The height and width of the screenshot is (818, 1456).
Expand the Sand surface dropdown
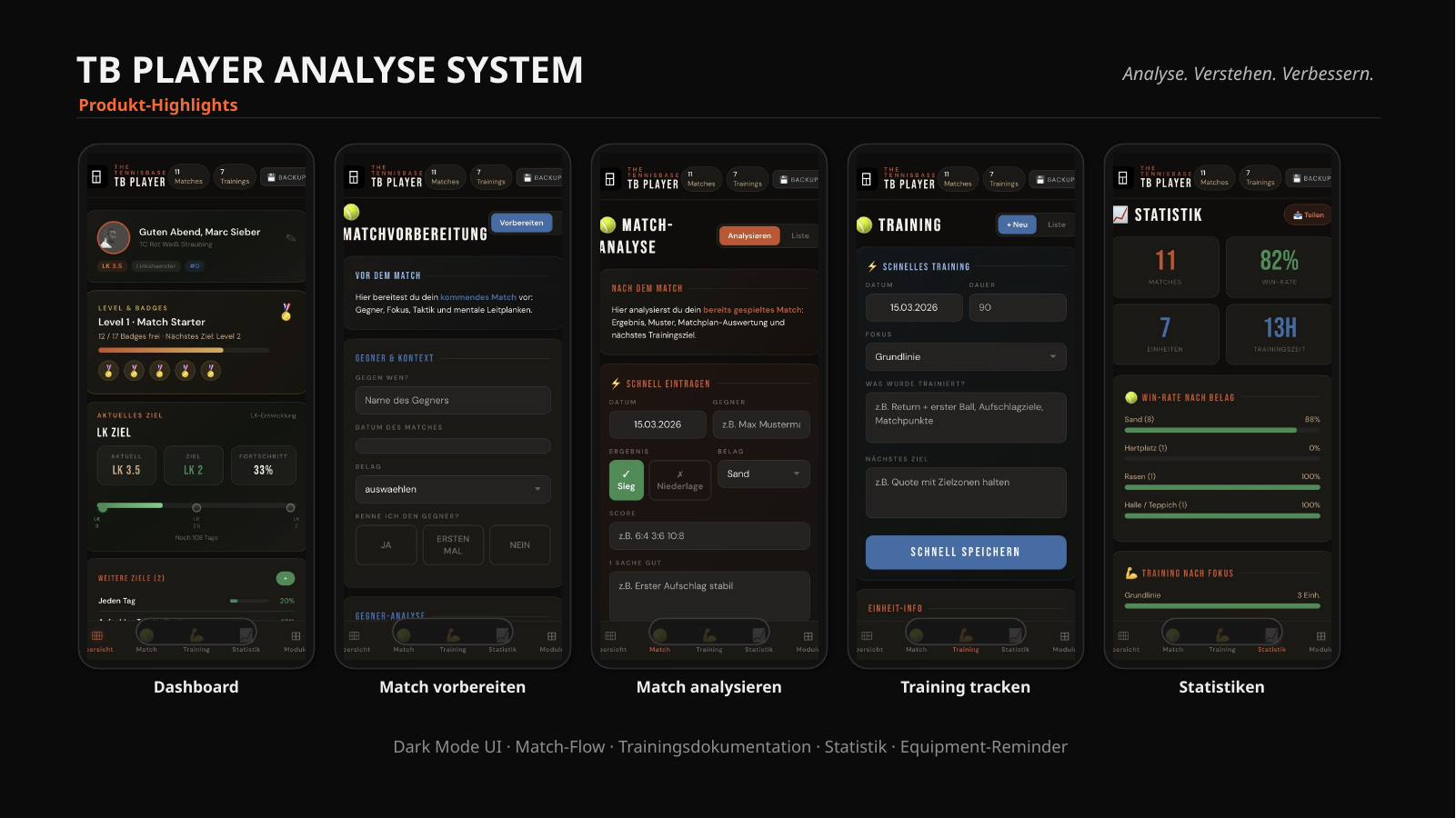coord(763,474)
